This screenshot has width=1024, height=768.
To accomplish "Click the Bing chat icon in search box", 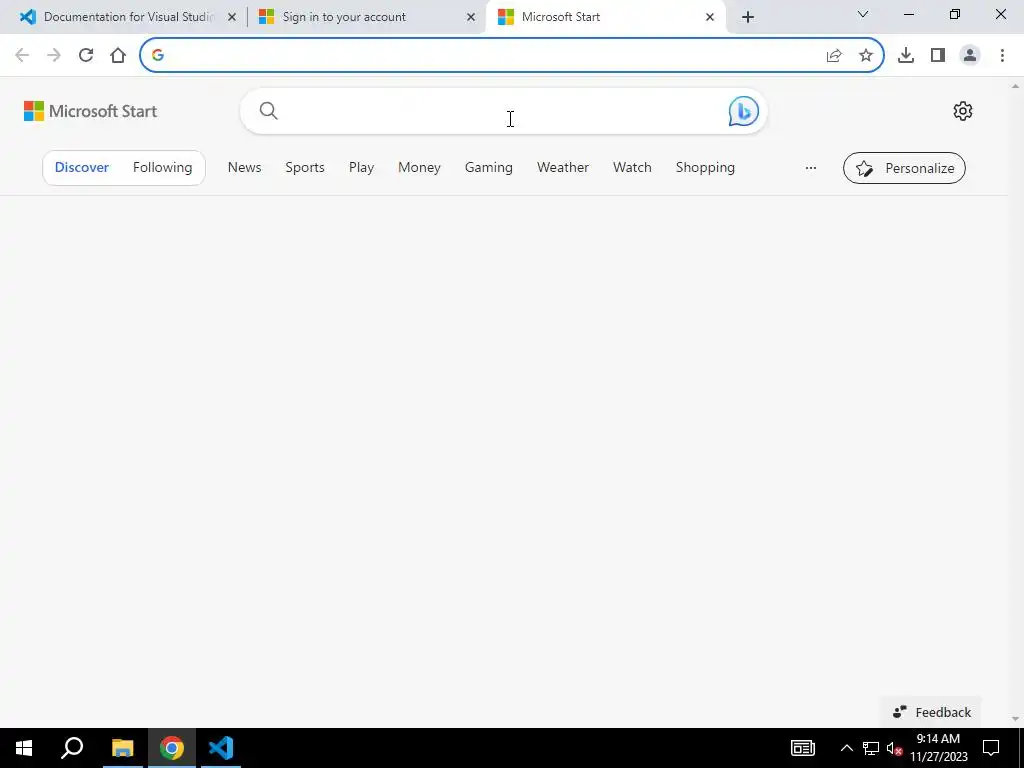I will 743,111.
